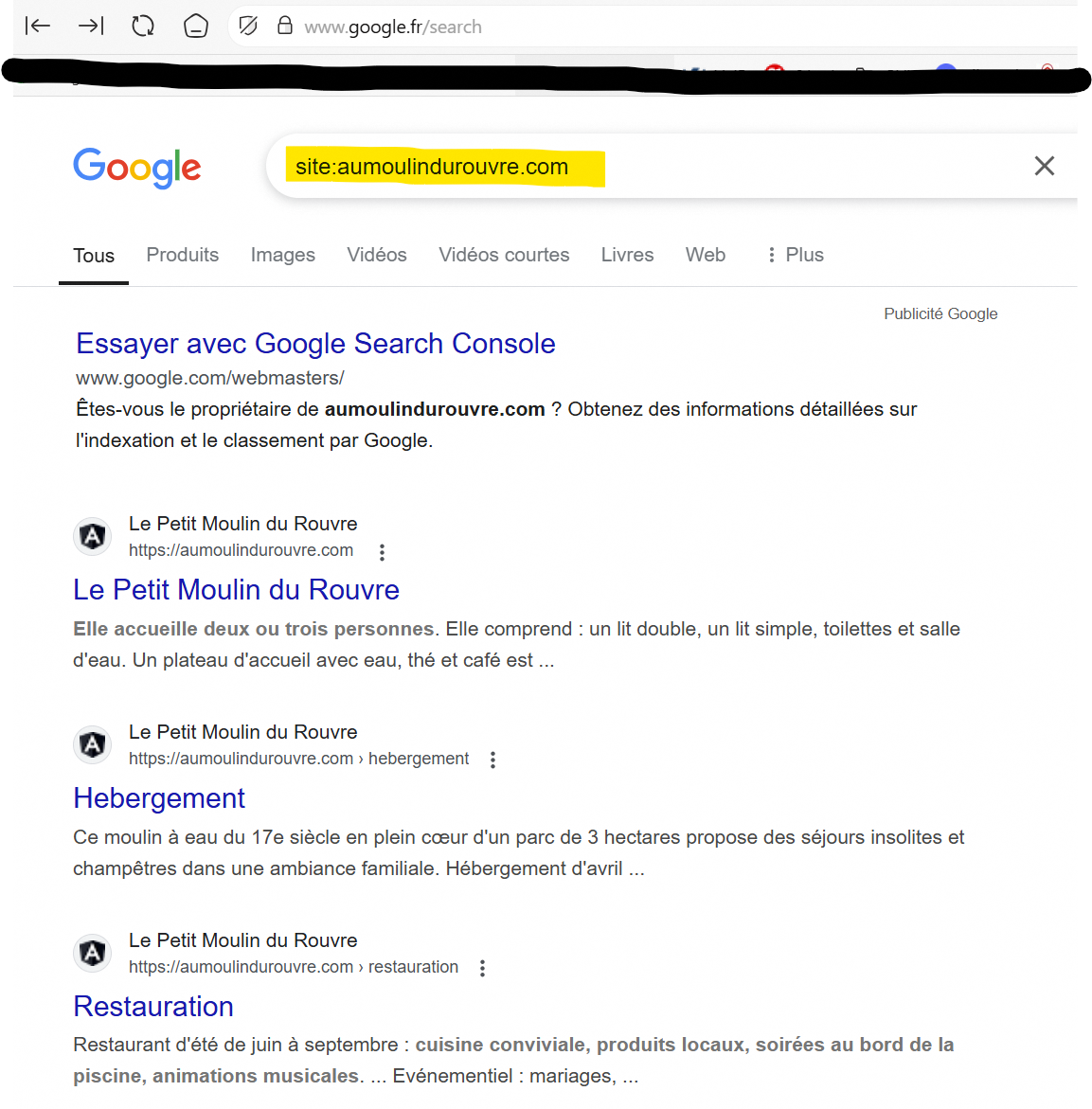Click the padlock site security icon
1092x1109 pixels.
[x=284, y=26]
